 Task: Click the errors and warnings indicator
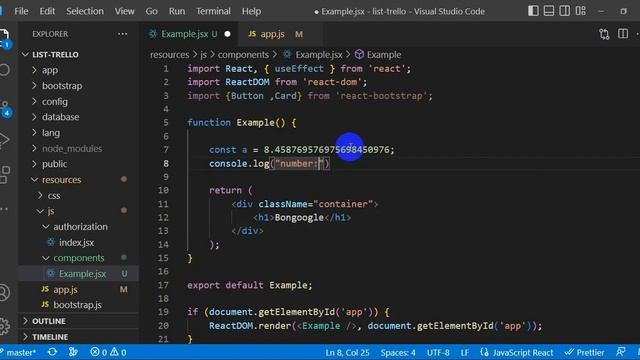click(x=108, y=352)
